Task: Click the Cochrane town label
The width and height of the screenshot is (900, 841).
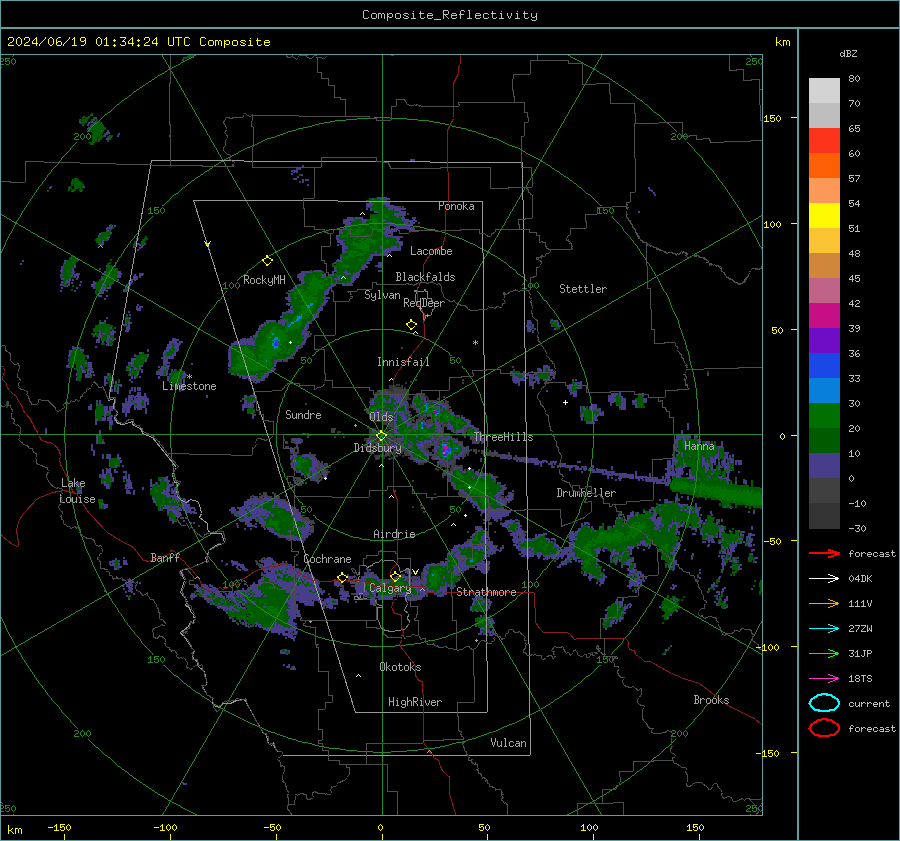Action: point(327,559)
